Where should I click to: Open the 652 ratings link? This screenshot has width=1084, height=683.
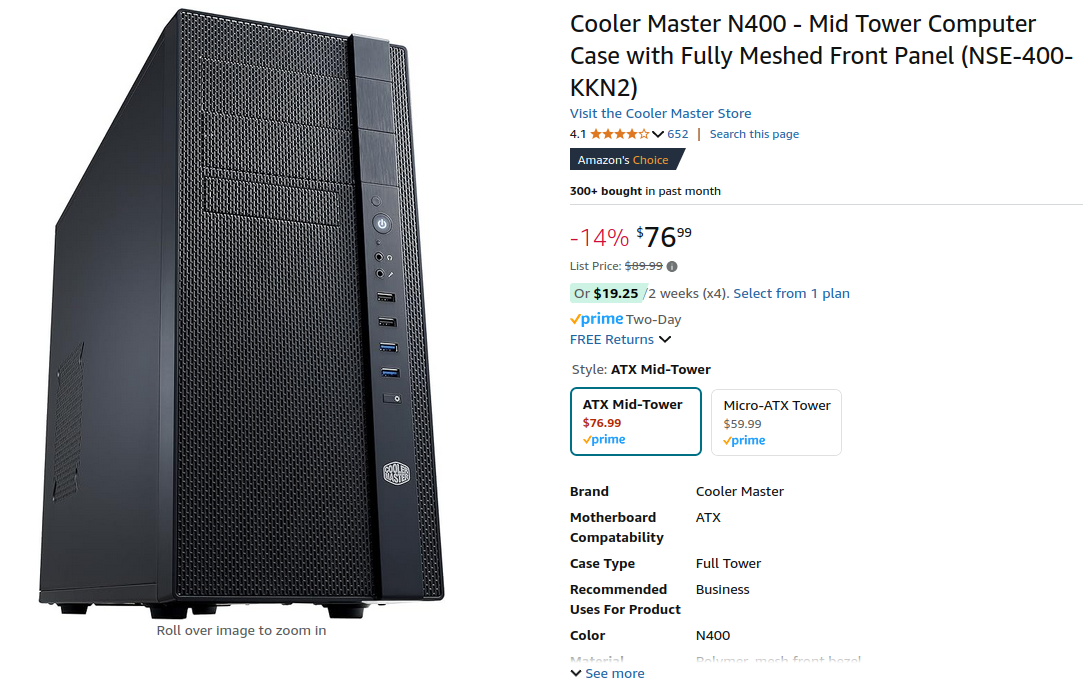pyautogui.click(x=678, y=134)
